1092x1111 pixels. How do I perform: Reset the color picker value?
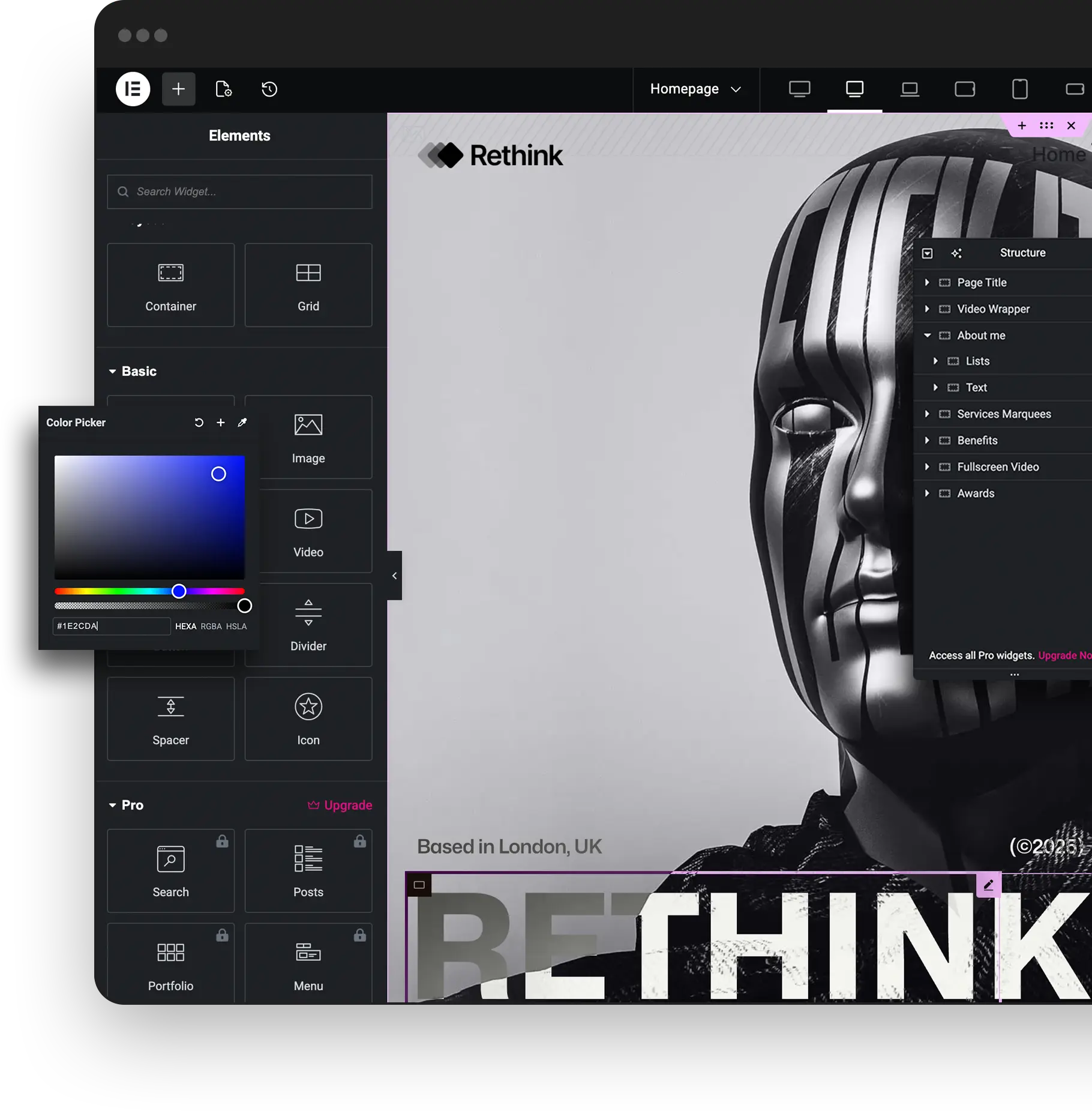[x=199, y=423]
